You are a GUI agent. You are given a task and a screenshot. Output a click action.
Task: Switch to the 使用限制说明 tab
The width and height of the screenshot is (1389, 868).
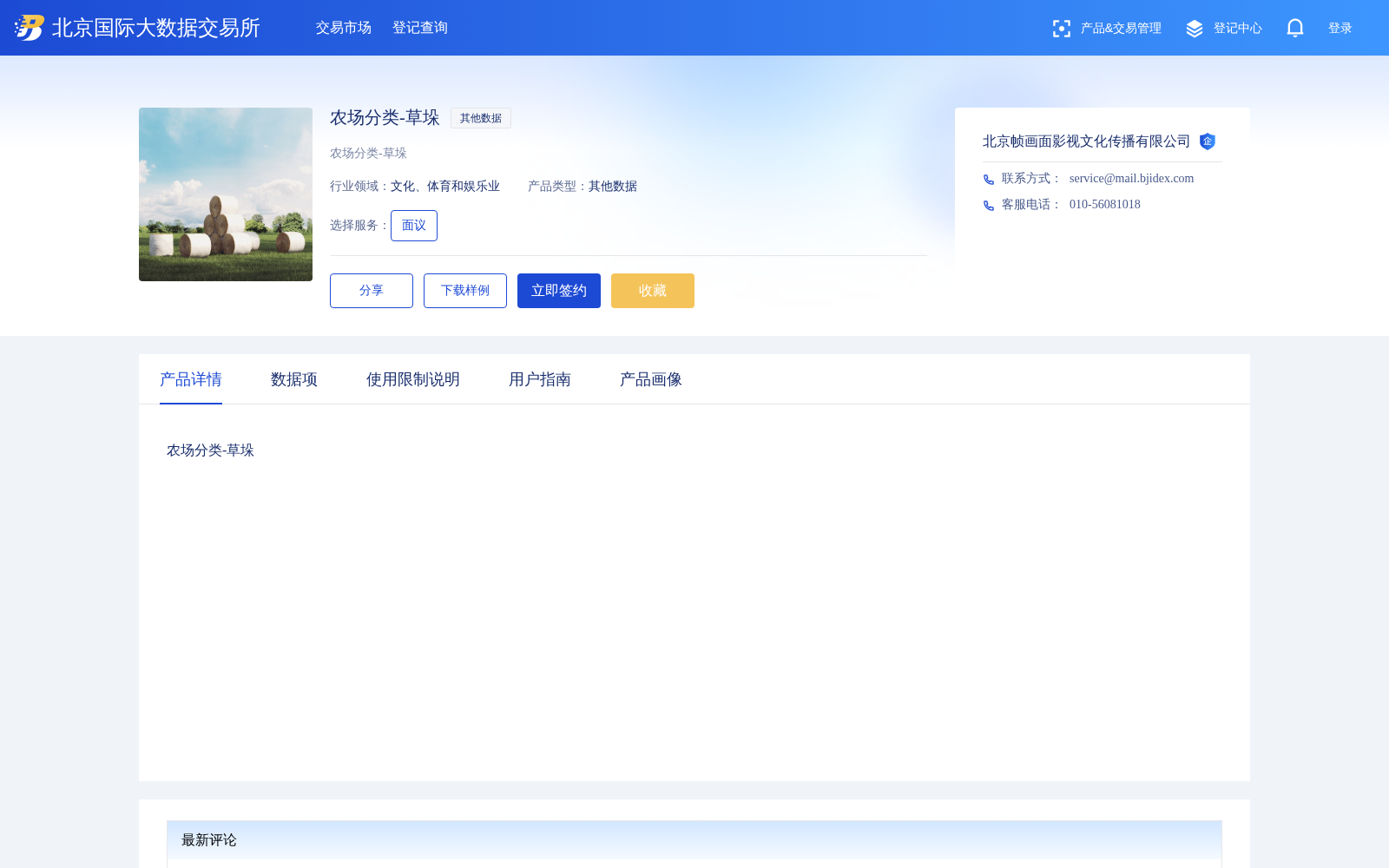413,379
